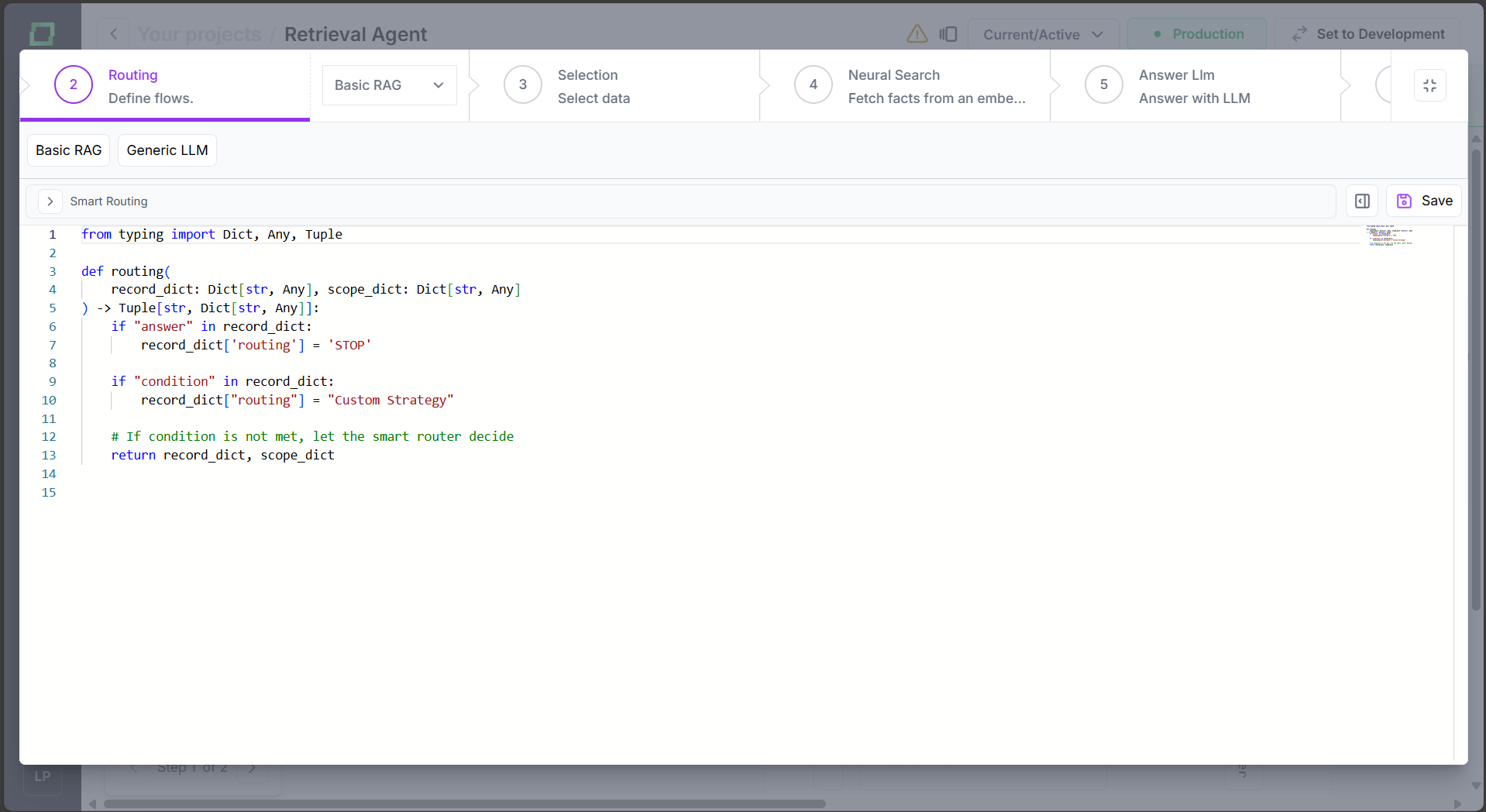Open the Basic RAG flow dropdown
Image resolution: width=1486 pixels, height=812 pixels.
click(x=389, y=85)
